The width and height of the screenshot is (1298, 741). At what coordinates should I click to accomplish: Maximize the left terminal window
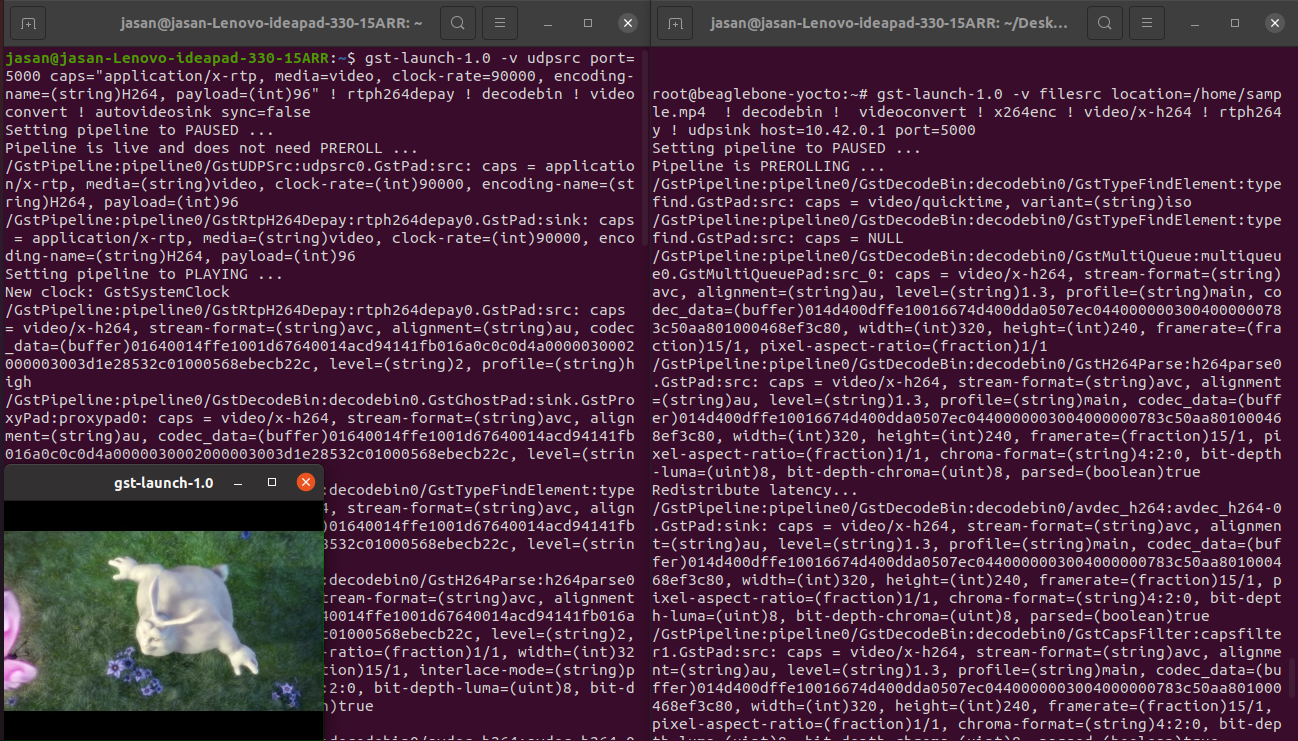588,22
